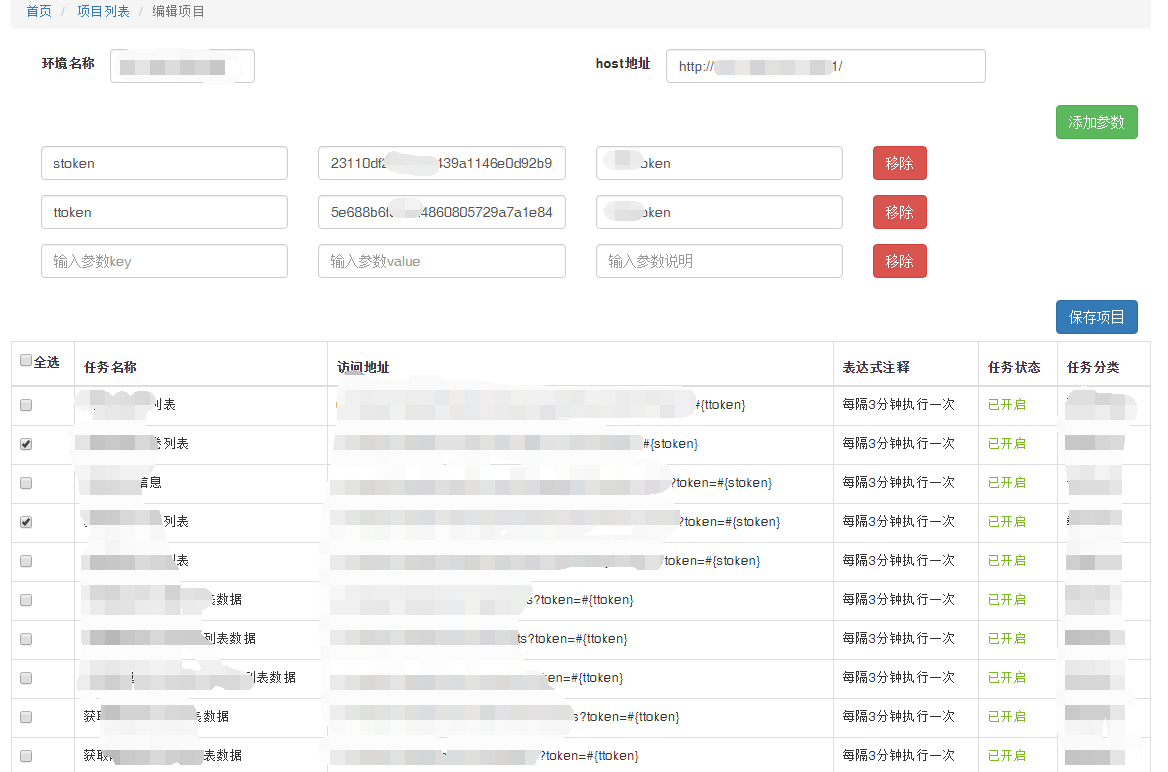
Task: Edit the ttoken key field
Action: tap(165, 212)
